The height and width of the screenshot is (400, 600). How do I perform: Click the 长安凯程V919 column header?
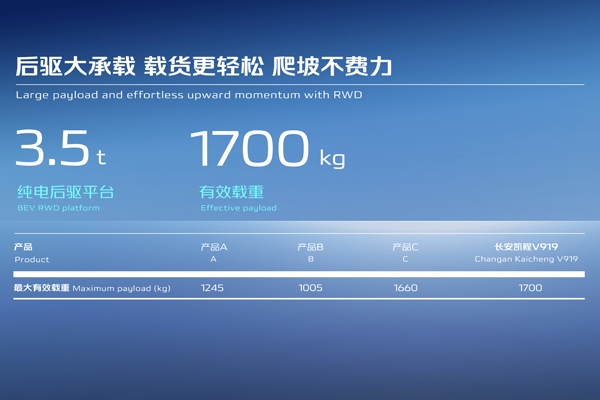point(526,252)
